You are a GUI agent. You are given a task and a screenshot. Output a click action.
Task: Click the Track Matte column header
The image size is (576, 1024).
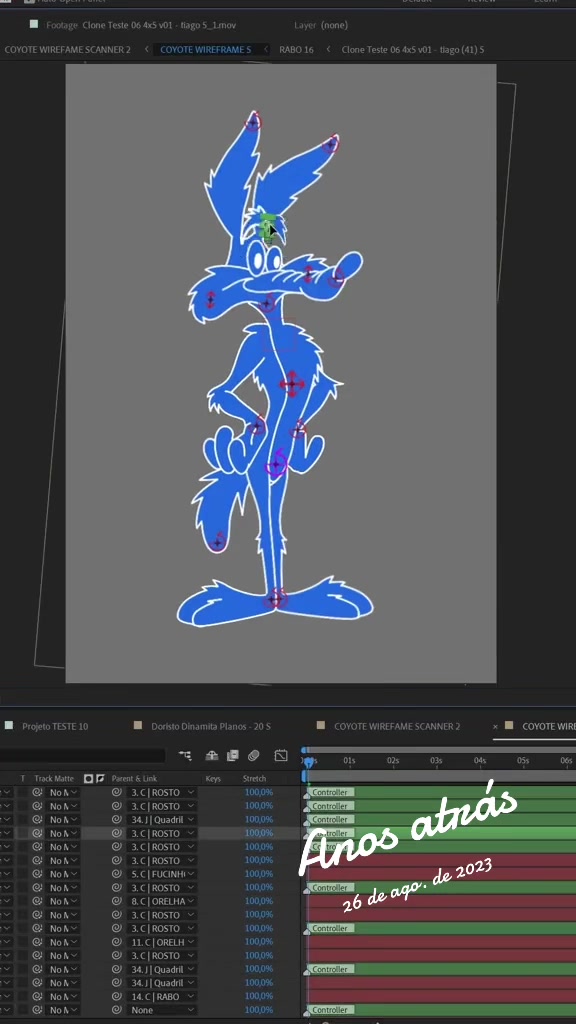tap(54, 778)
